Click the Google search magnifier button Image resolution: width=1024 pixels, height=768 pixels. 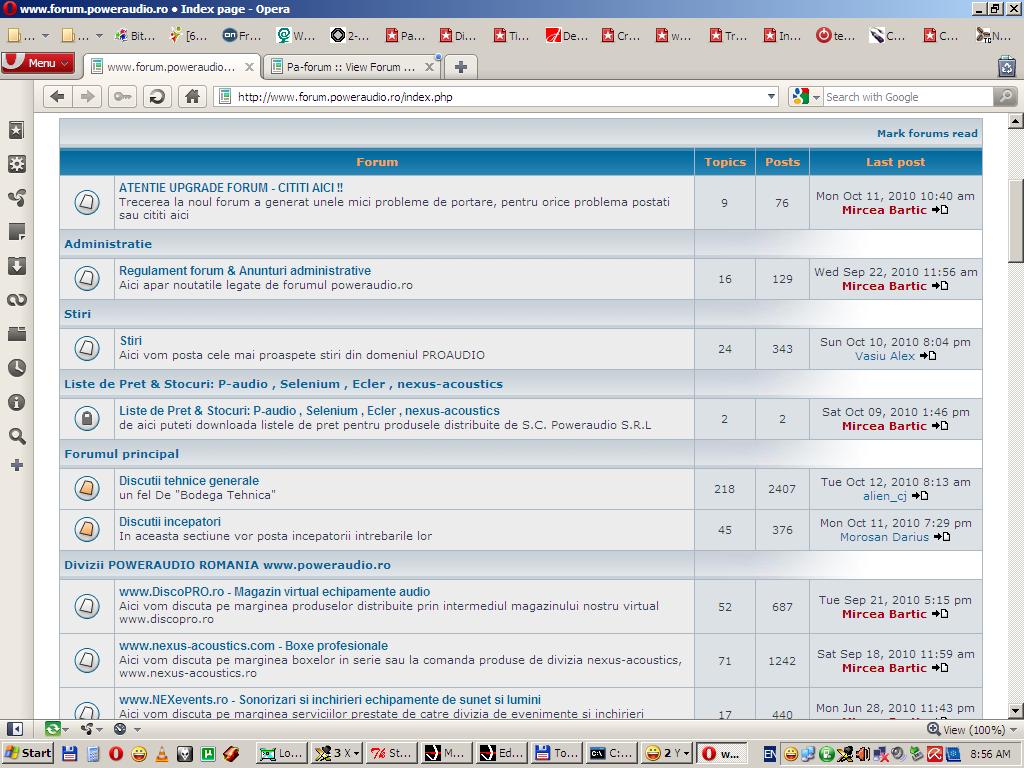tap(1006, 97)
